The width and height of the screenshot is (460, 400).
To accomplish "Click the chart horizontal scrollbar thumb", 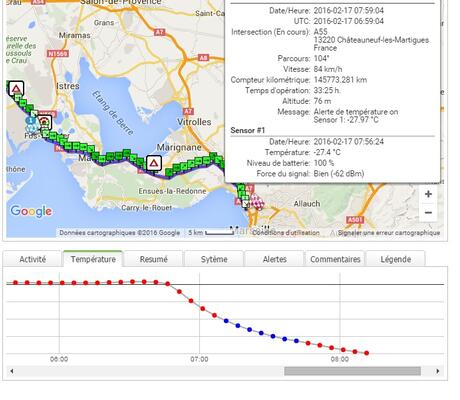I will (x=352, y=371).
